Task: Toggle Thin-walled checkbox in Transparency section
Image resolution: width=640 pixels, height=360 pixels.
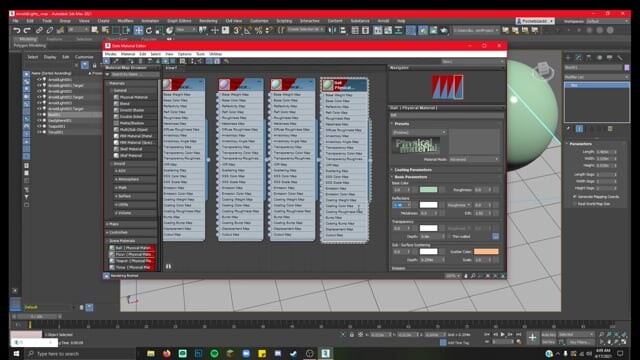Action: click(x=449, y=236)
